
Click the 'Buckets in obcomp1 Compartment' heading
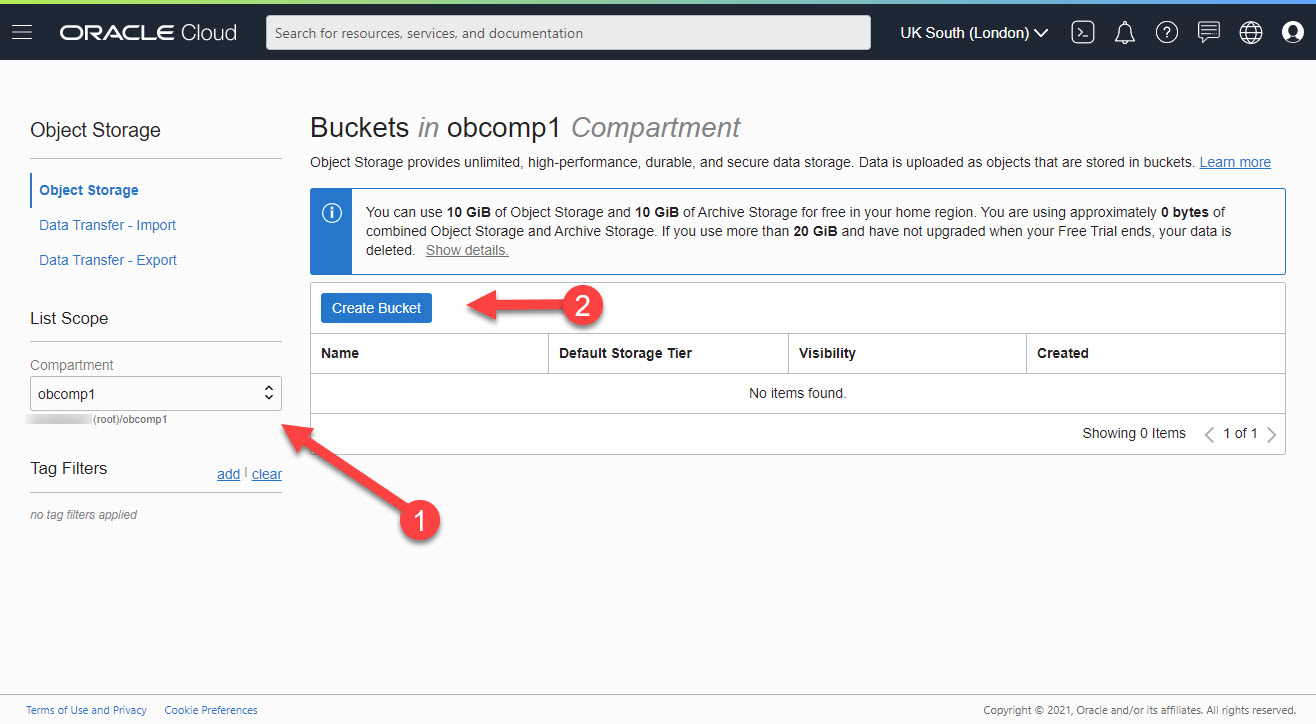click(525, 128)
